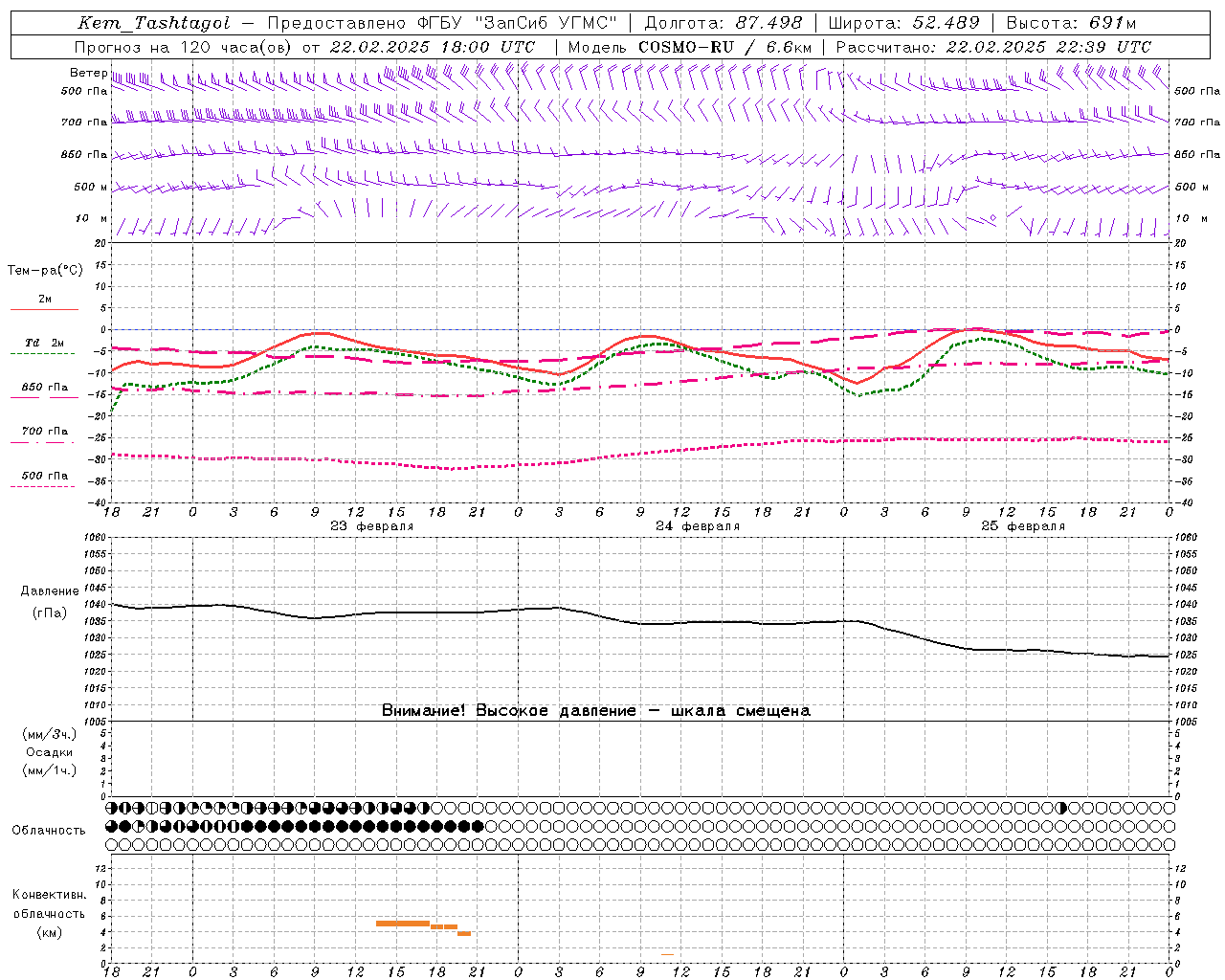Click the '24 февраля' date label
1225x980 pixels.
(698, 526)
